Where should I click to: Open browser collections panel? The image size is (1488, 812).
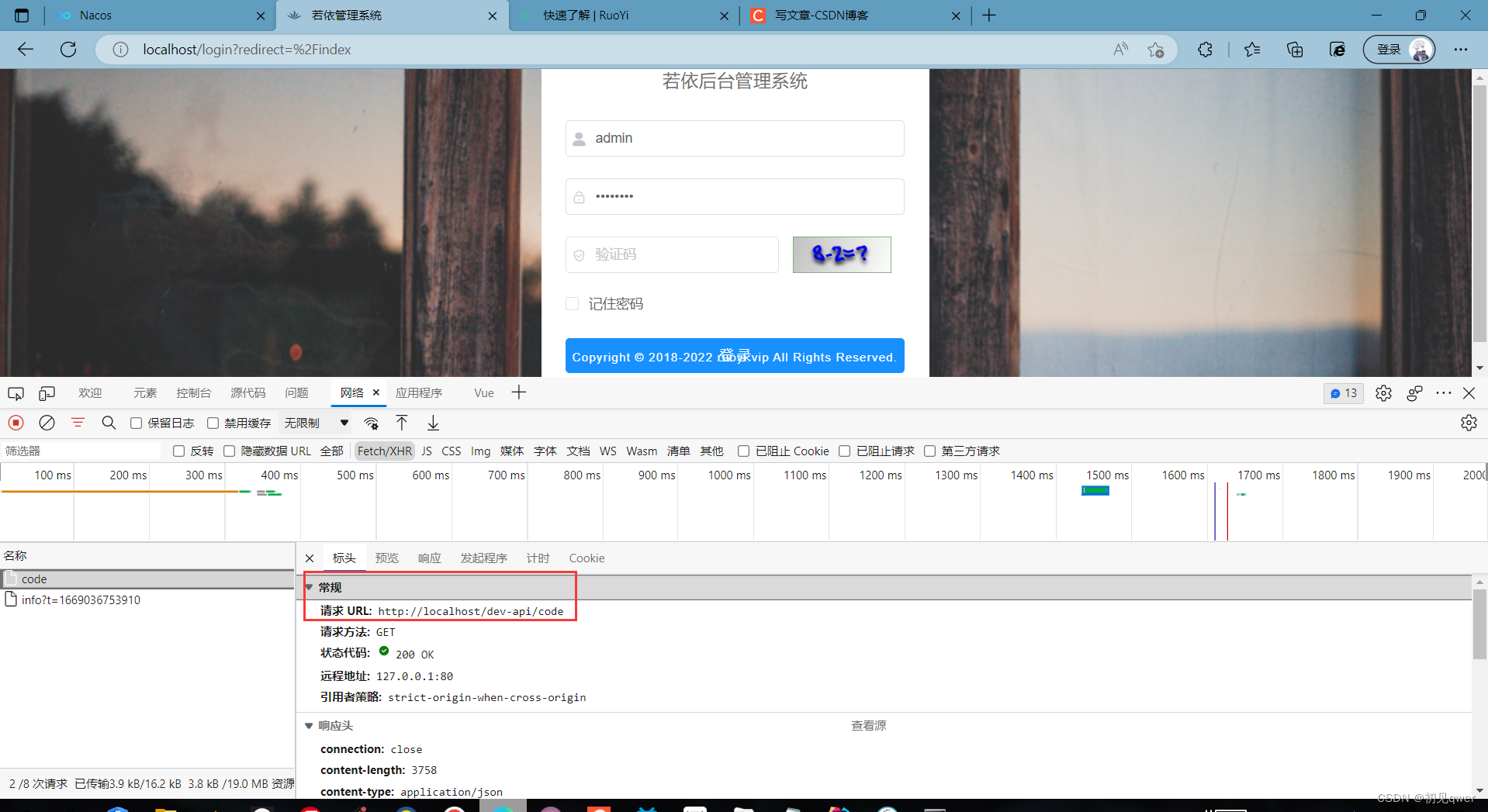pos(1295,50)
